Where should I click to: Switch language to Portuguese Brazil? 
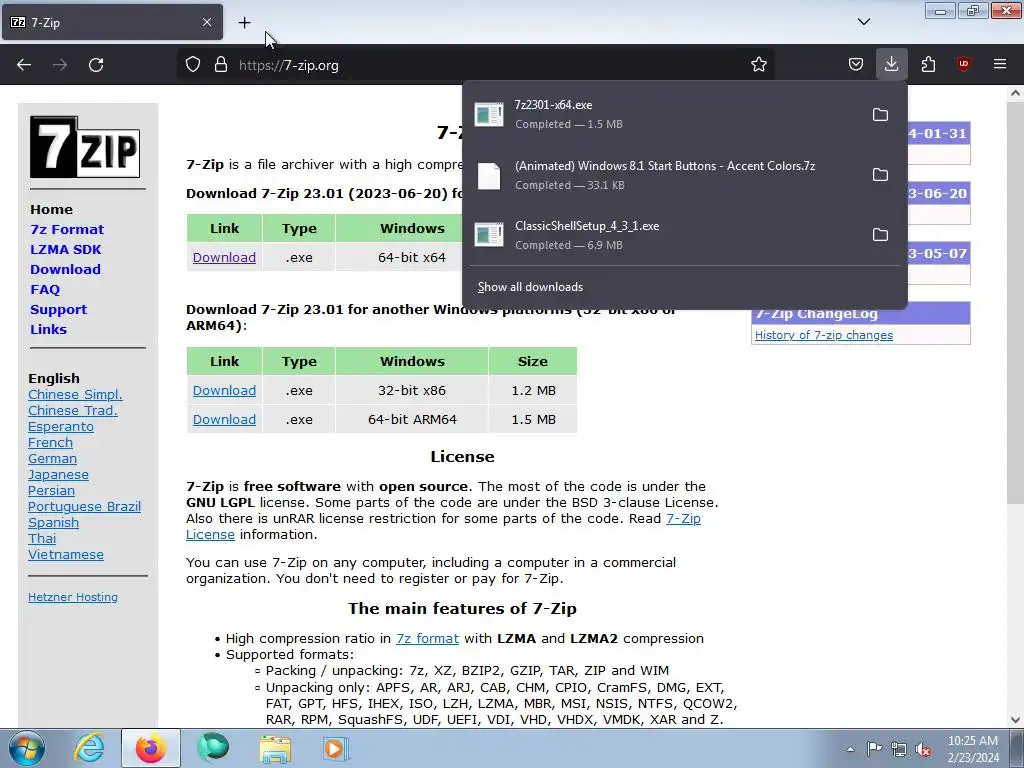click(84, 507)
